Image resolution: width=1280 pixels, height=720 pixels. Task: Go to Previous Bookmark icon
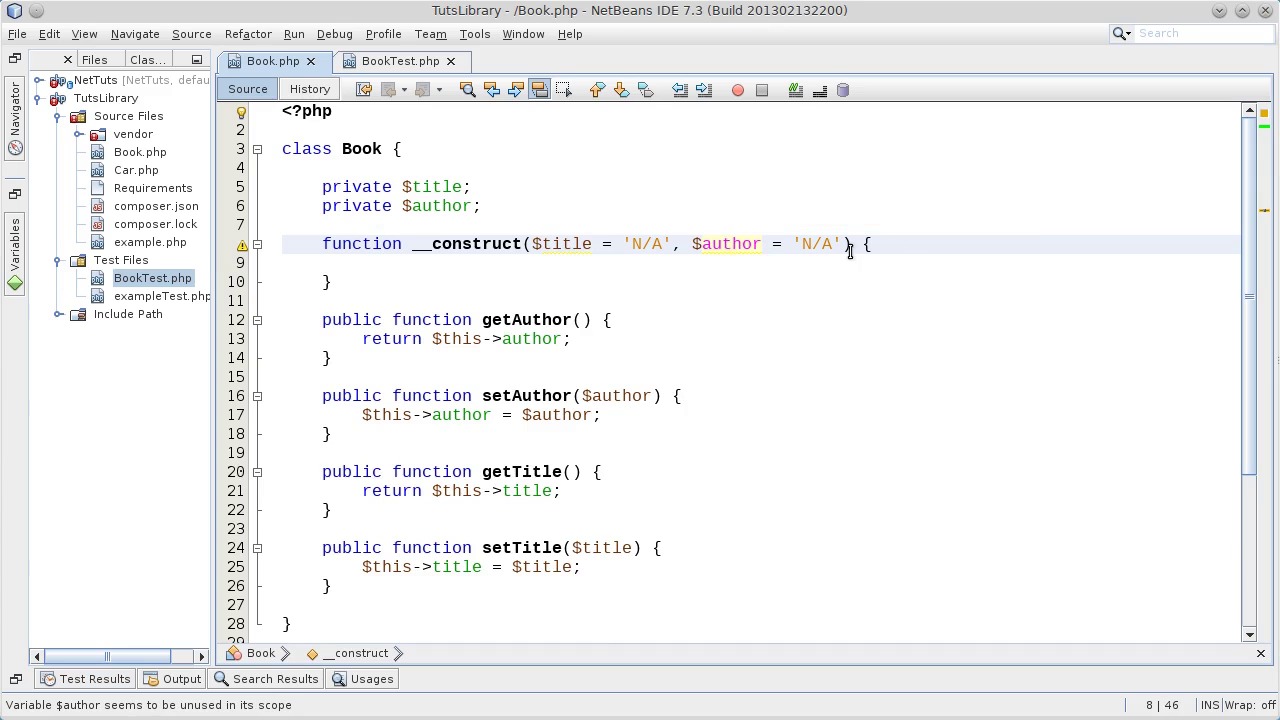(x=597, y=90)
